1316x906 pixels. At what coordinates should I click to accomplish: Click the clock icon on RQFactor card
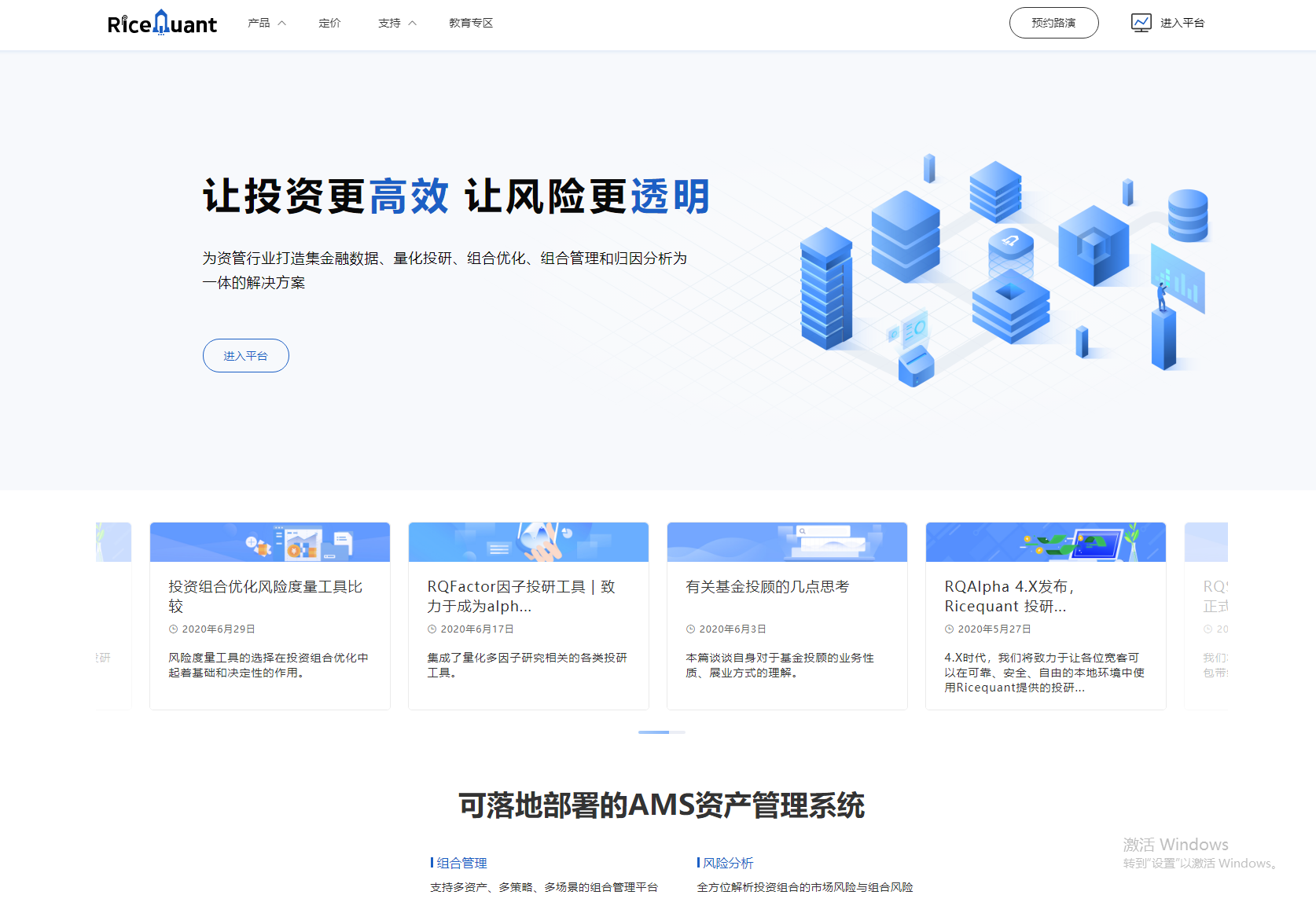431,629
